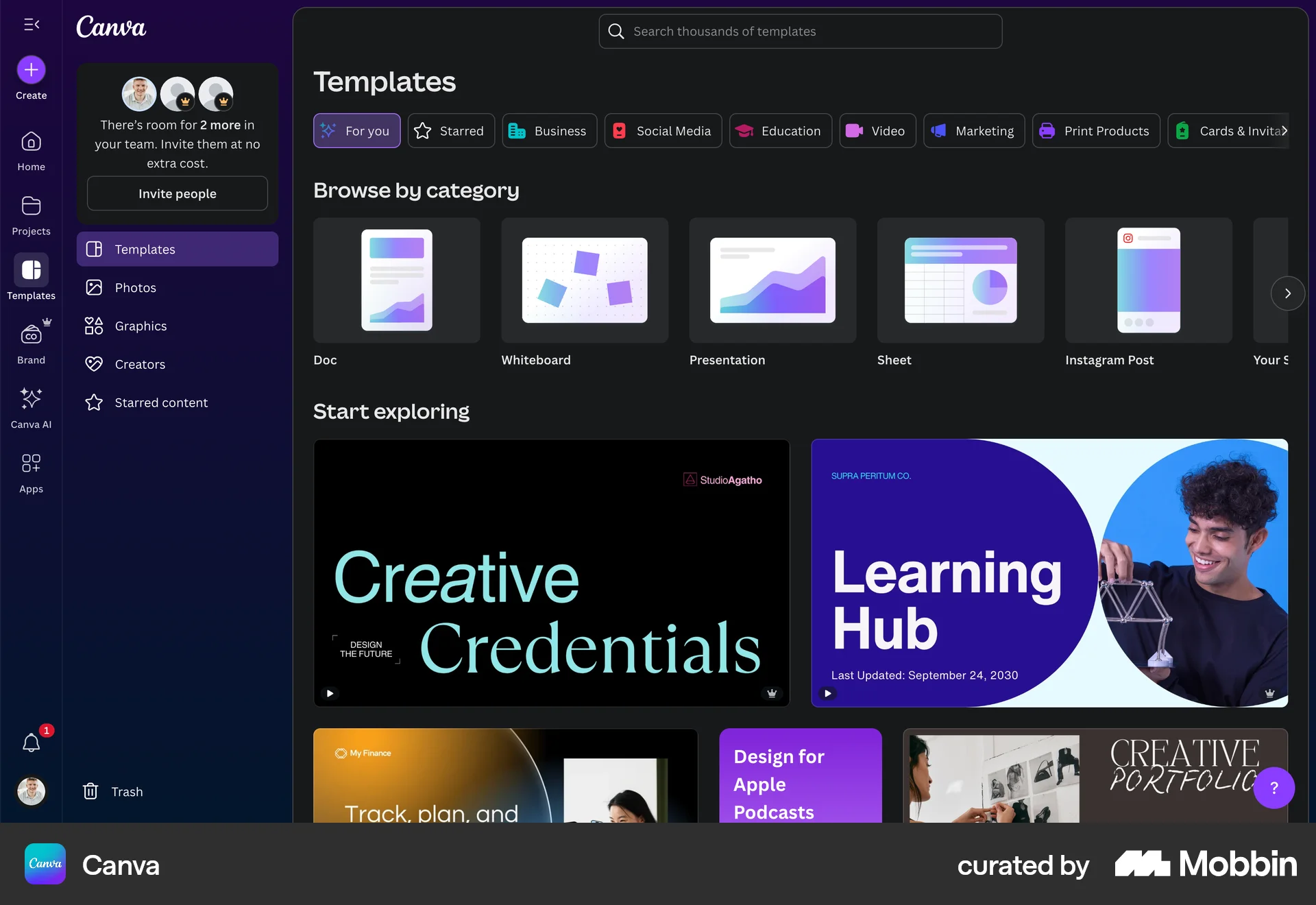Viewport: 1316px width, 905px height.
Task: Open the notifications bell
Action: (31, 743)
